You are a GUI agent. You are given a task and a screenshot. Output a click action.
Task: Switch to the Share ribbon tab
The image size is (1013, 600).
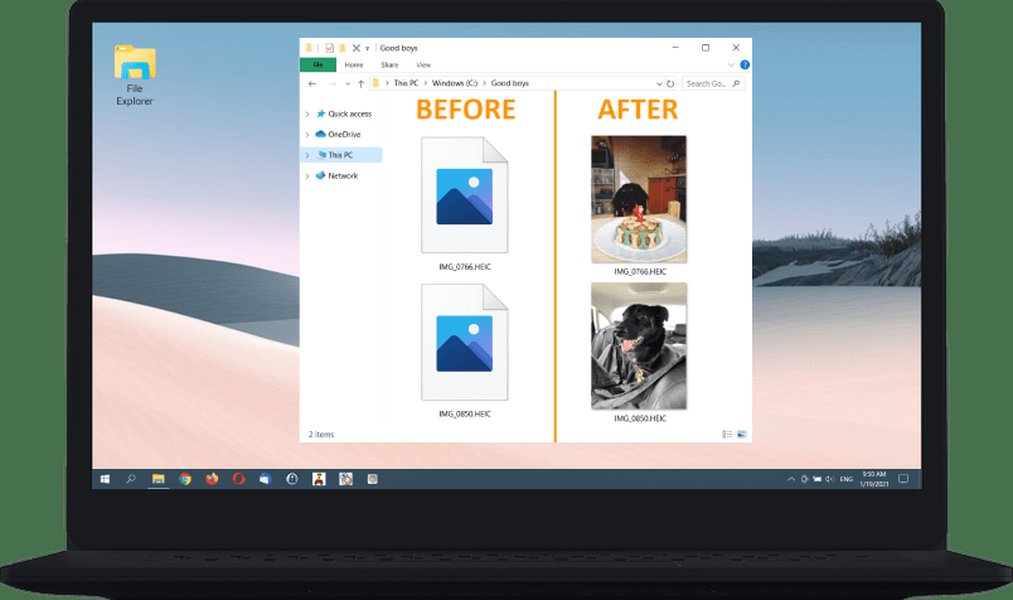pos(390,65)
